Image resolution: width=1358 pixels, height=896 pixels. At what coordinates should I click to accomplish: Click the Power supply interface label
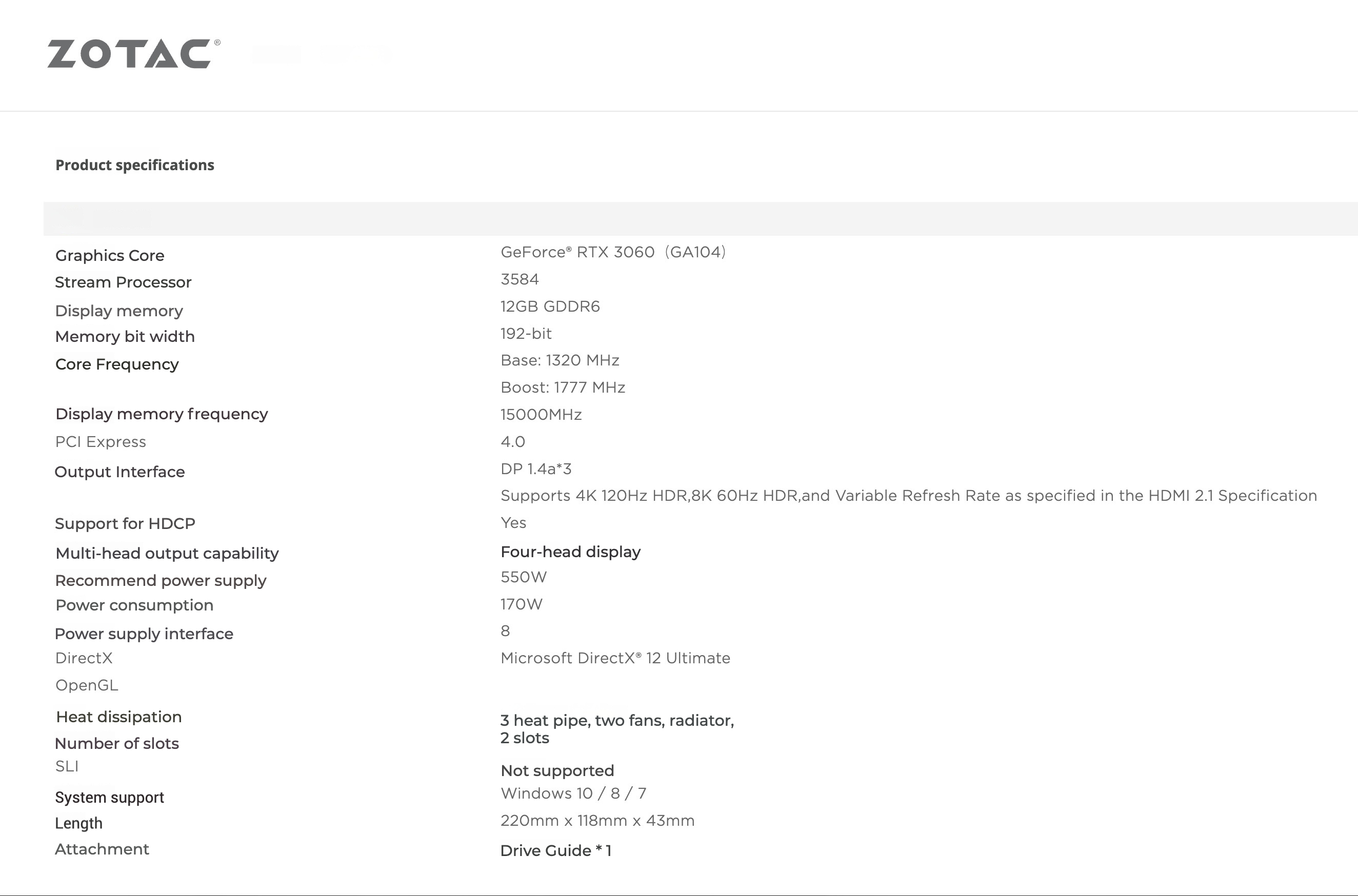[144, 634]
